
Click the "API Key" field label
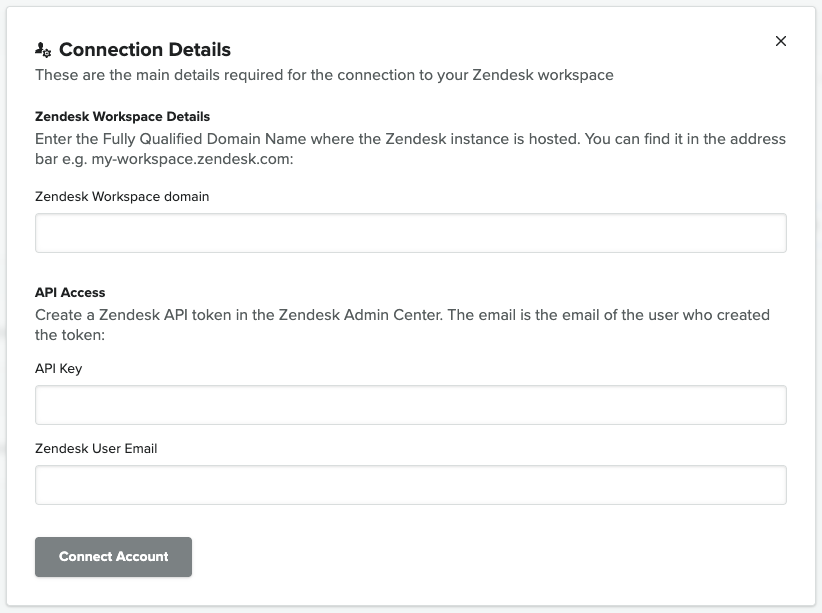click(59, 369)
